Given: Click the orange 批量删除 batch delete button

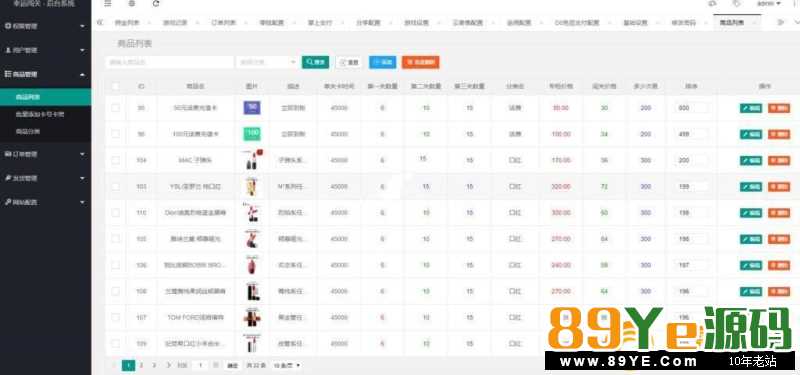Looking at the screenshot, I should [x=420, y=62].
